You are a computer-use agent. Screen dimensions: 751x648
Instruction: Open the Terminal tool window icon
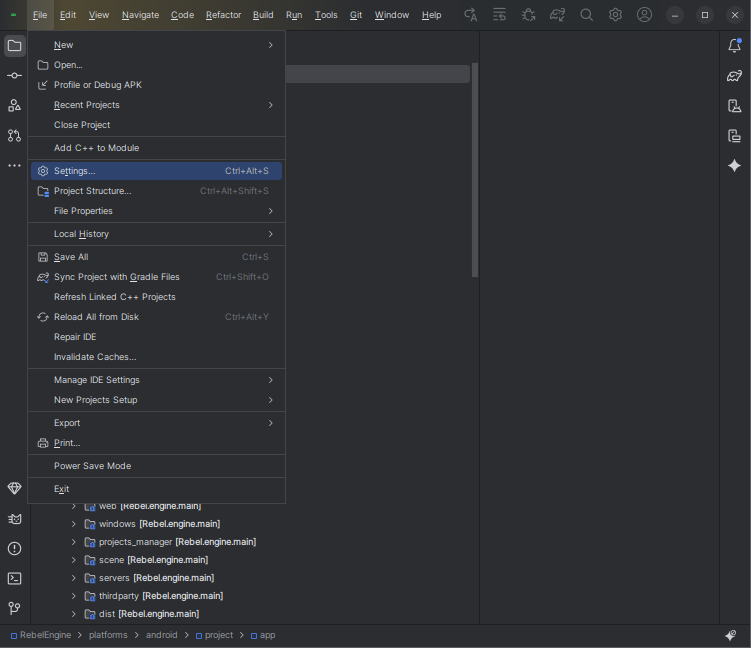tap(14, 579)
